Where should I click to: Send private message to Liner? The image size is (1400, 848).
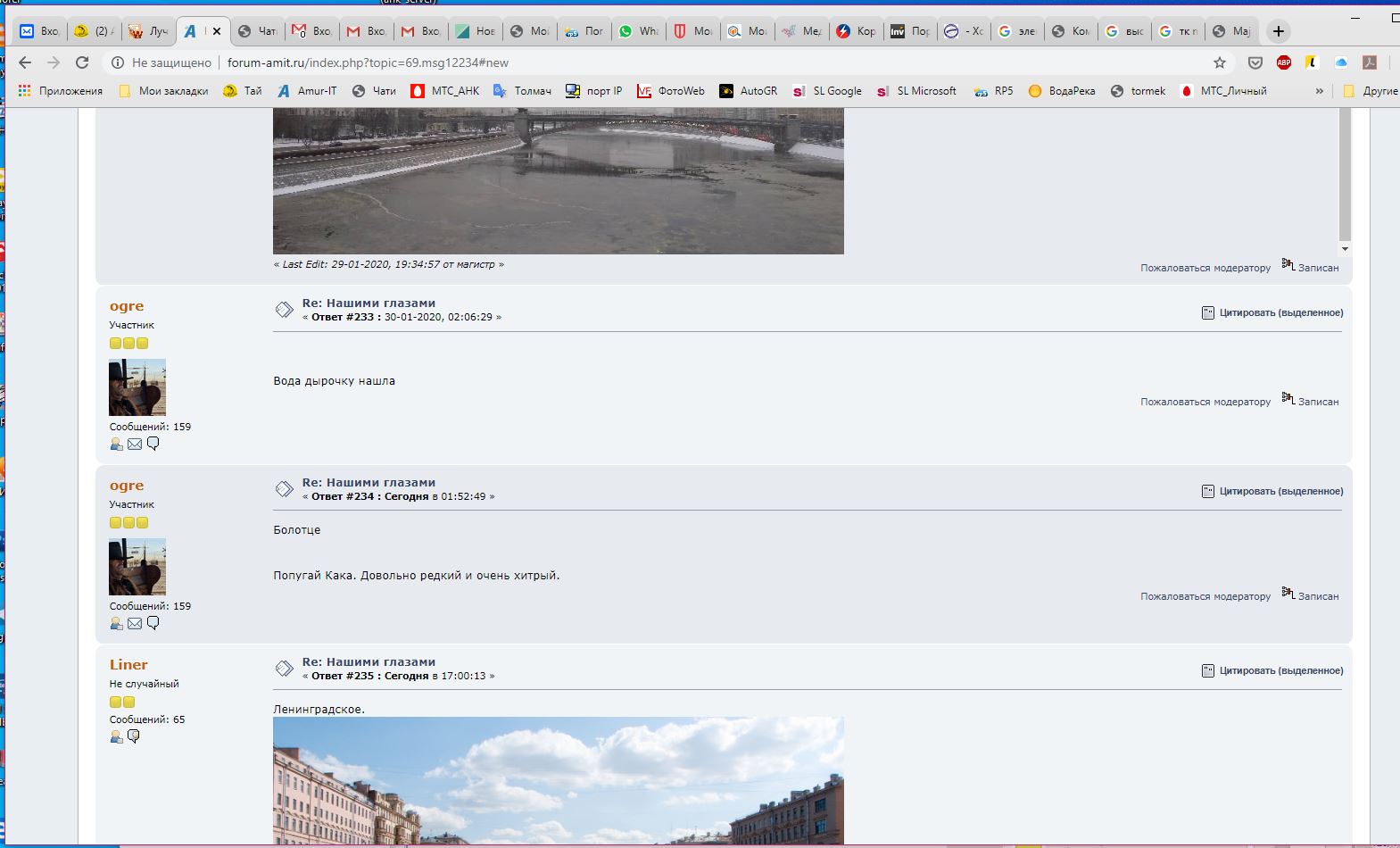click(134, 736)
